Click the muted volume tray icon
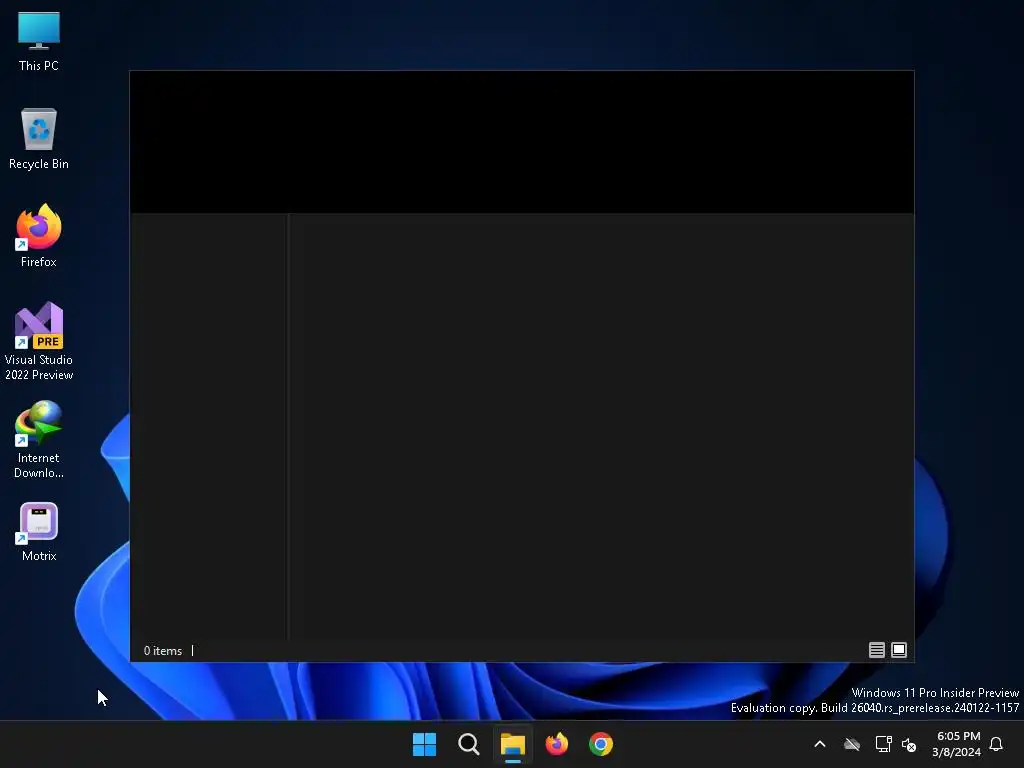Screen dimensions: 1024x768 tap(909, 744)
